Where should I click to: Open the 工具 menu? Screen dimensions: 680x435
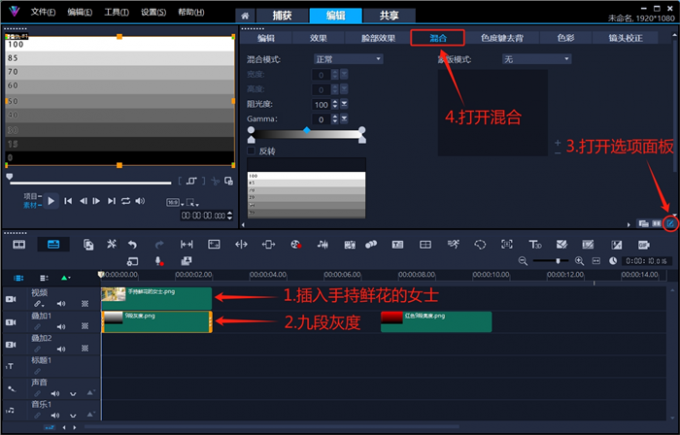tap(117, 12)
